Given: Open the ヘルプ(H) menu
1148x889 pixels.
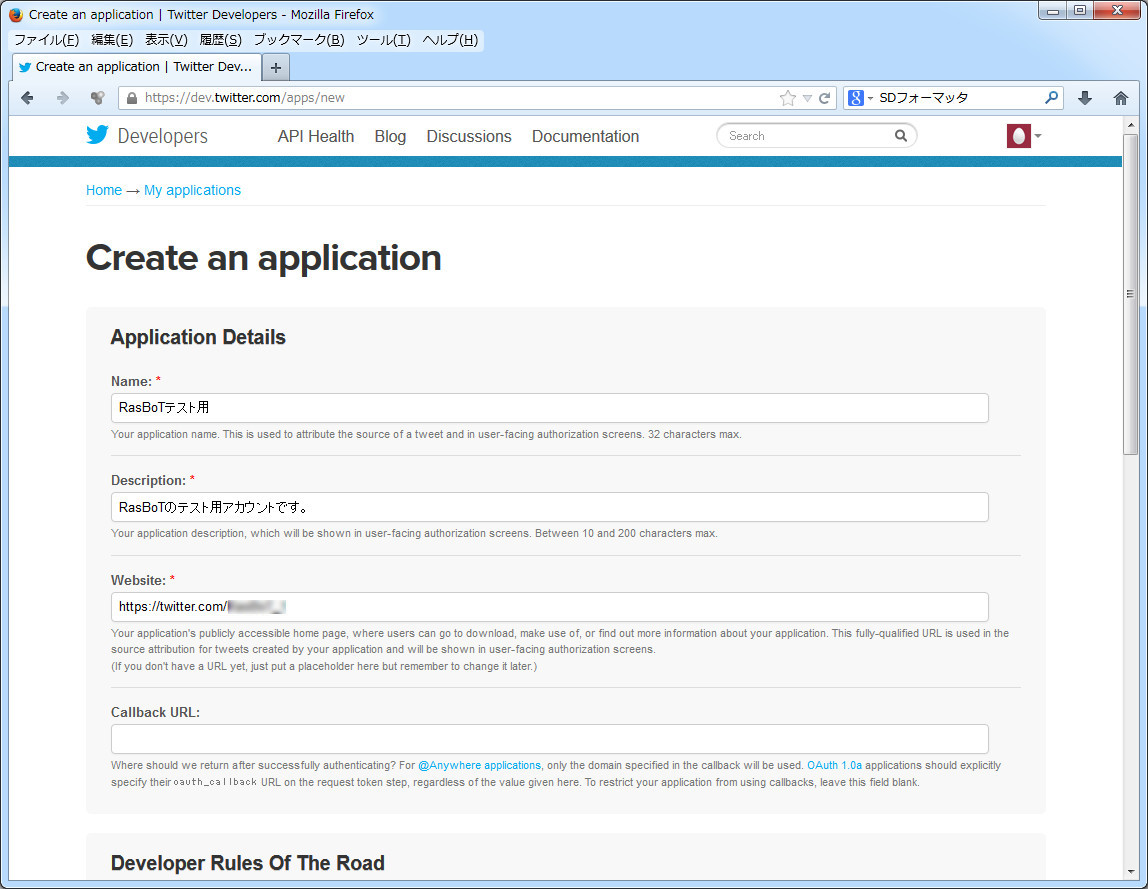Looking at the screenshot, I should coord(450,40).
